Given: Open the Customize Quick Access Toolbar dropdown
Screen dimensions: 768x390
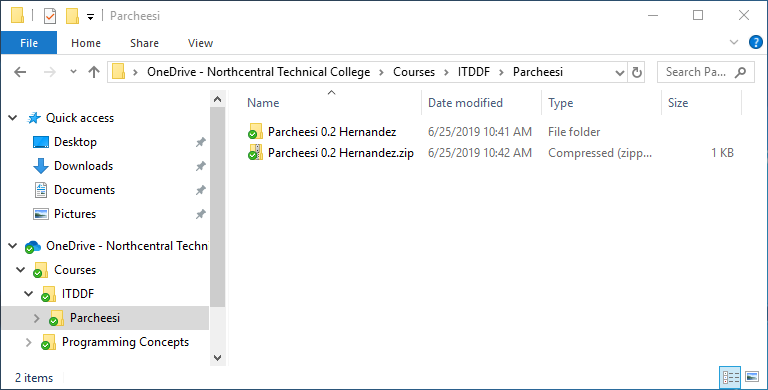Looking at the screenshot, I should (90, 17).
